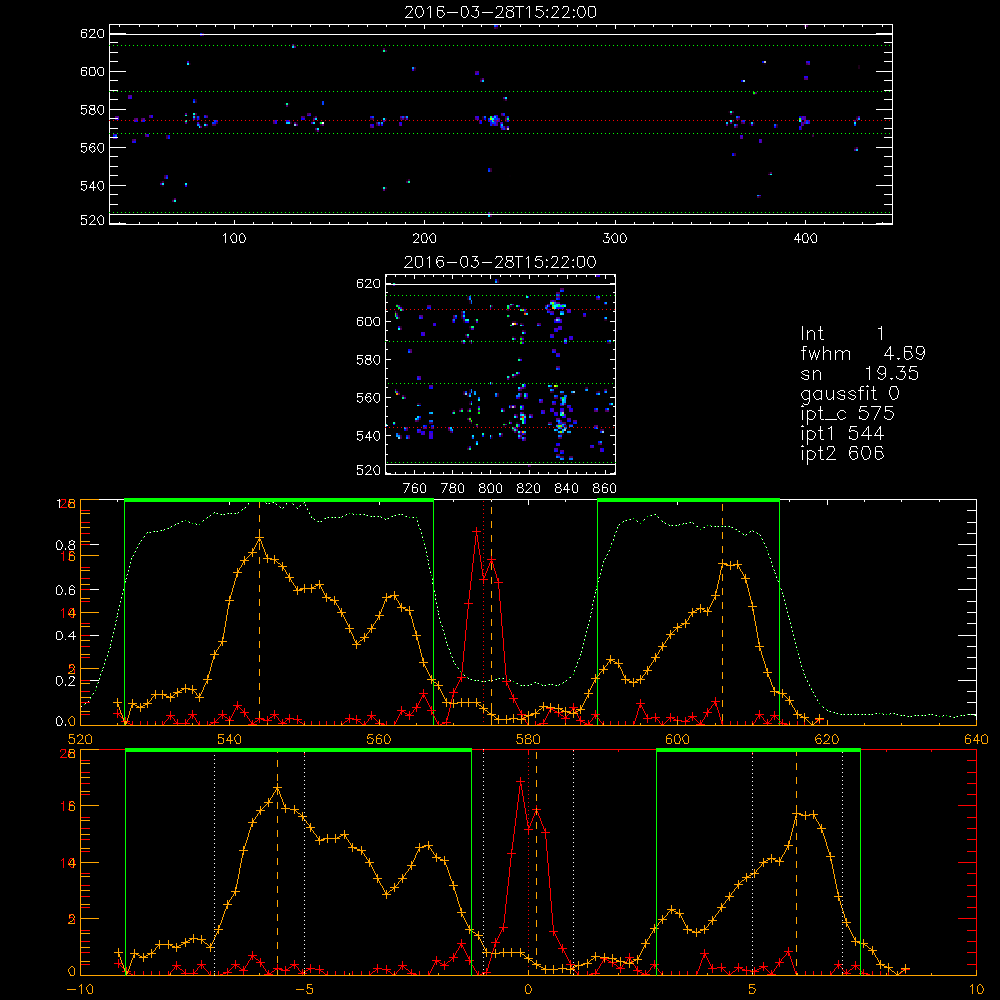Click the middle plot title 2016-03-28T15:22:00

click(501, 262)
